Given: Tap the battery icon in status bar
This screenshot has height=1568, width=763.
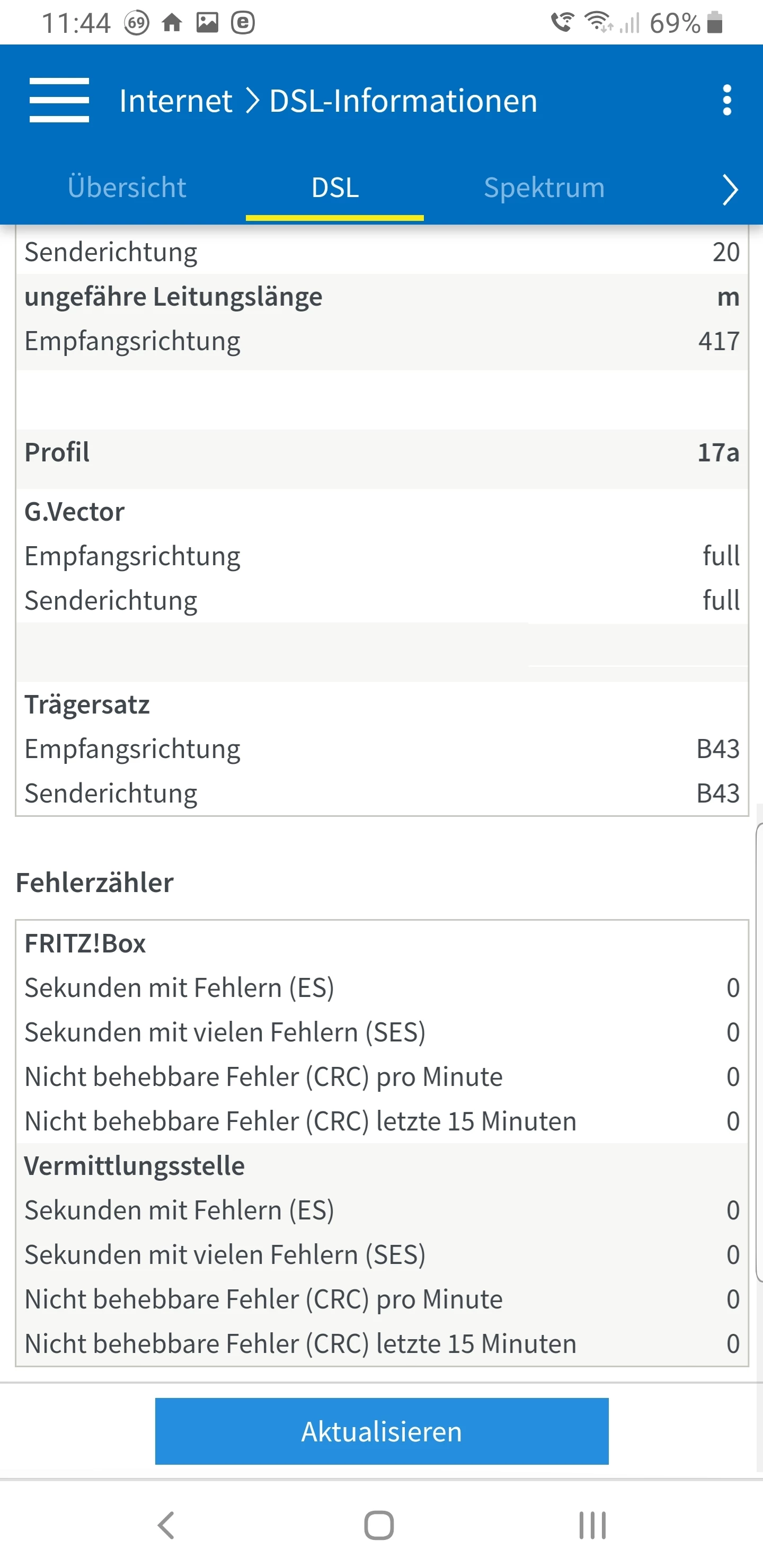Looking at the screenshot, I should 715,23.
